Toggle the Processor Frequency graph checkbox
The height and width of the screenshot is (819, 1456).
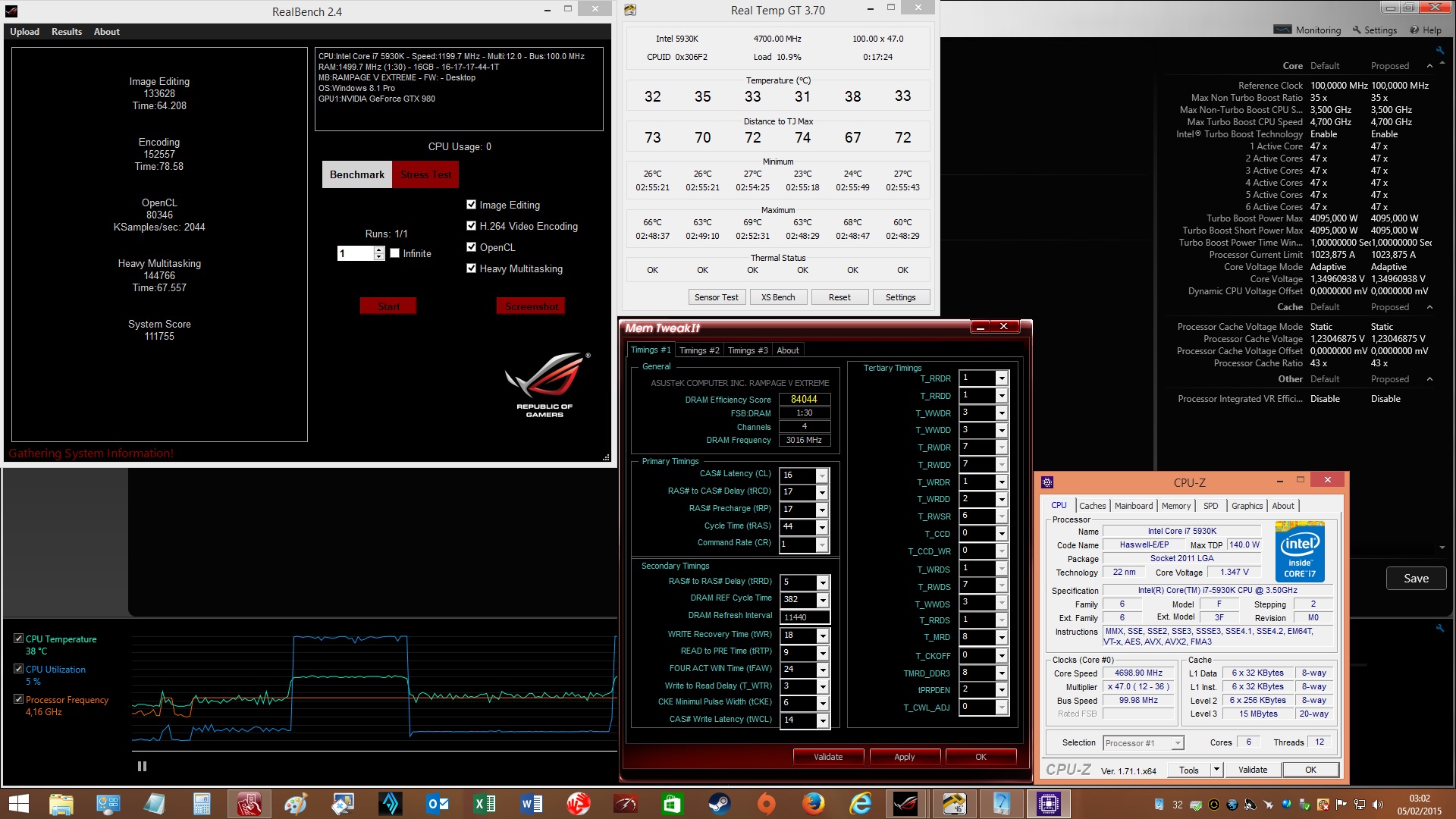(x=18, y=699)
